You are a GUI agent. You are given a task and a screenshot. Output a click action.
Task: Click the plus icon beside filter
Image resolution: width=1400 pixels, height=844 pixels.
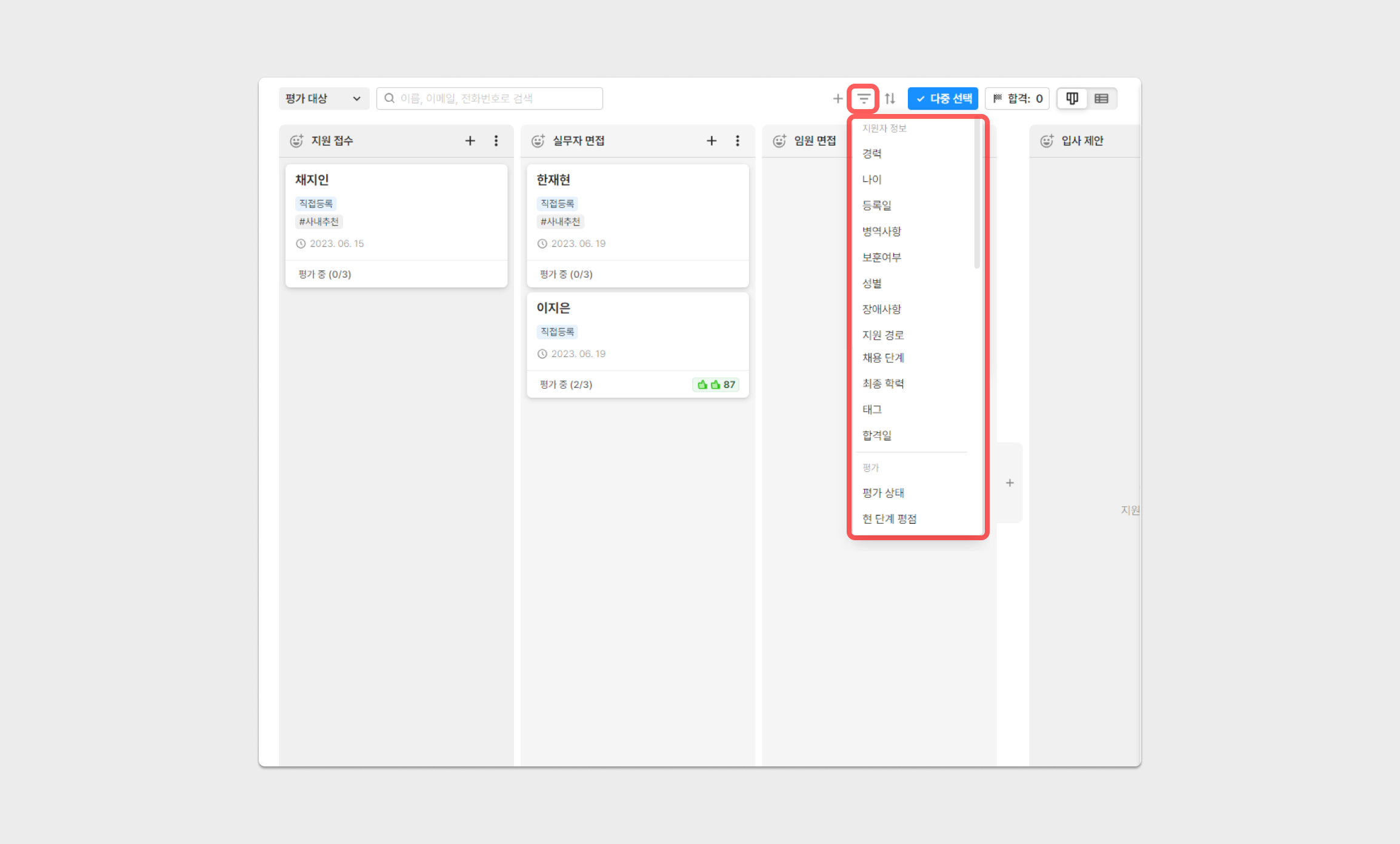click(838, 98)
